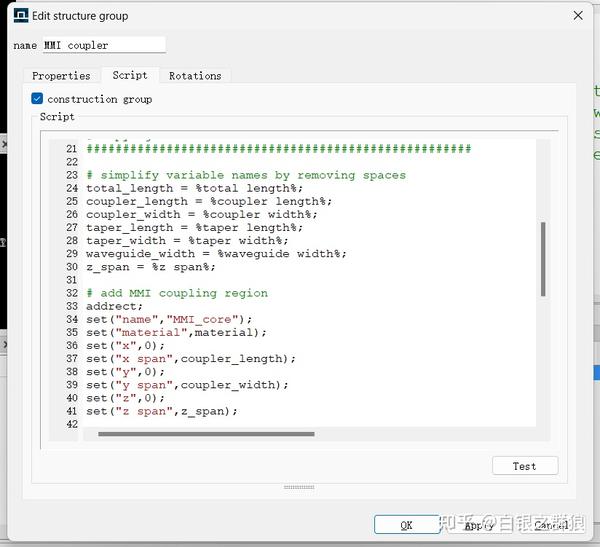Select the Script tab
The width and height of the screenshot is (600, 547).
point(130,75)
